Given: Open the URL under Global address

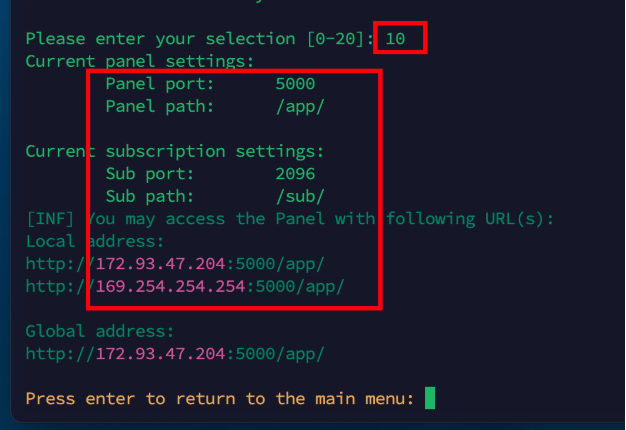Looking at the screenshot, I should pyautogui.click(x=175, y=353).
